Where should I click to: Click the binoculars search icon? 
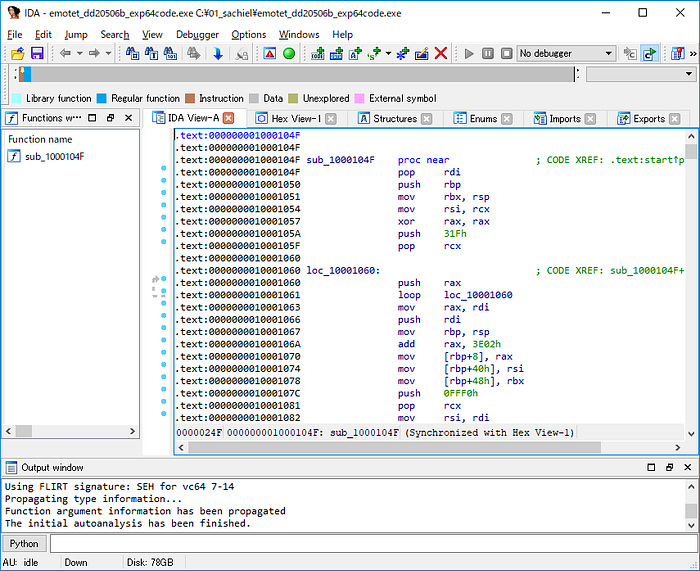[x=132, y=53]
